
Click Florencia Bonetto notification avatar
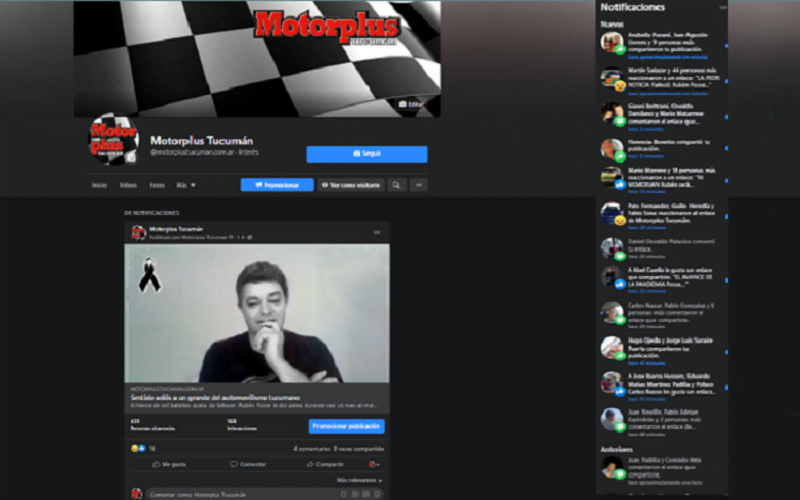tap(612, 149)
